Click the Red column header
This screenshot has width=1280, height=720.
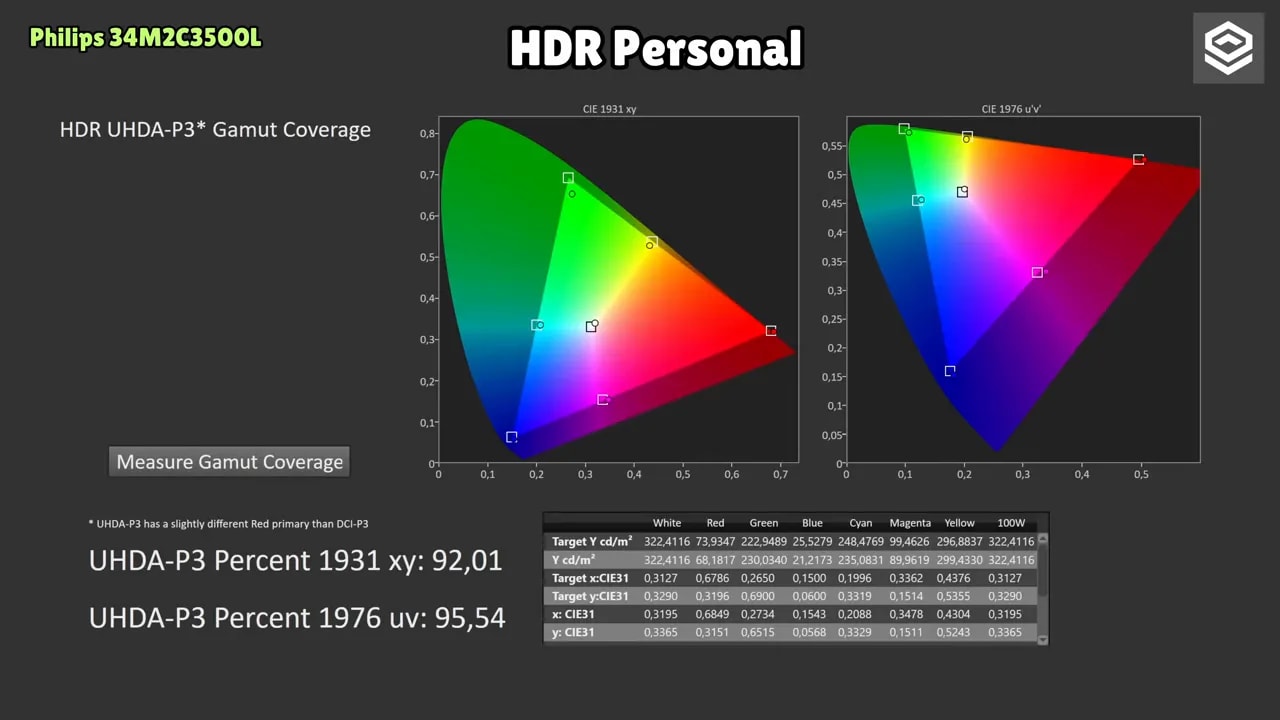[x=715, y=523]
